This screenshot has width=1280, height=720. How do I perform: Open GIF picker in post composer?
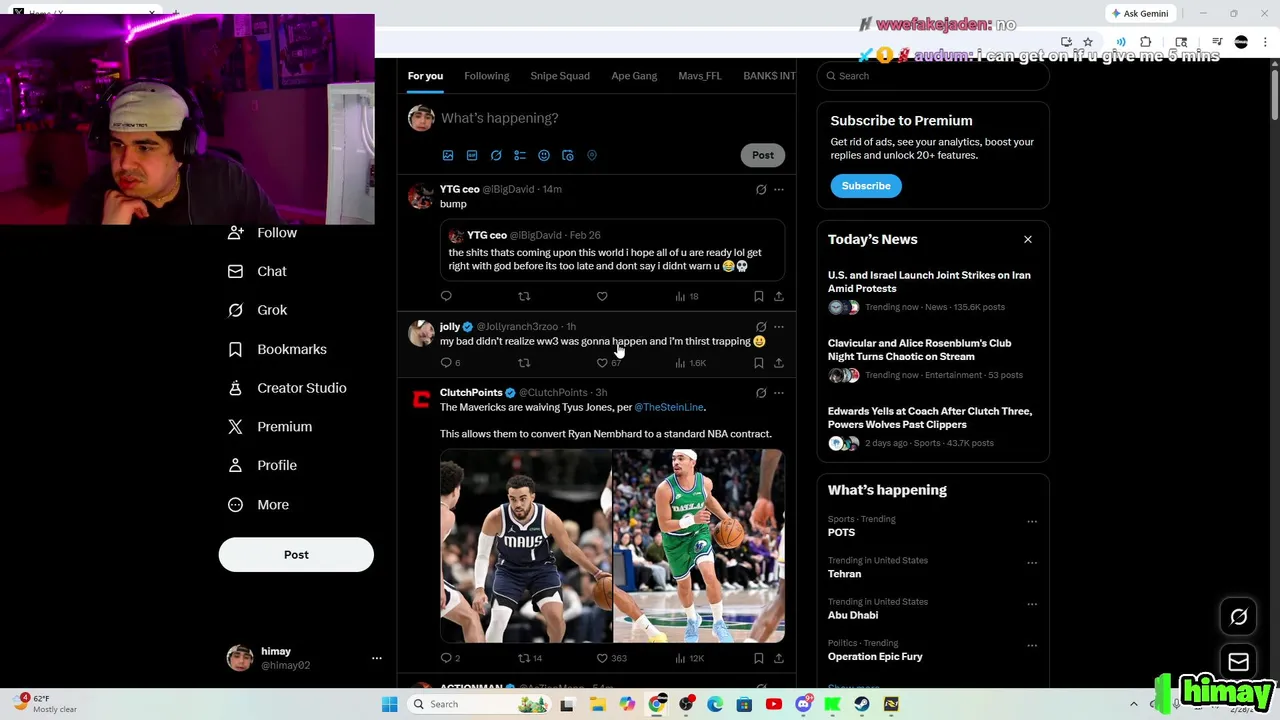[472, 155]
